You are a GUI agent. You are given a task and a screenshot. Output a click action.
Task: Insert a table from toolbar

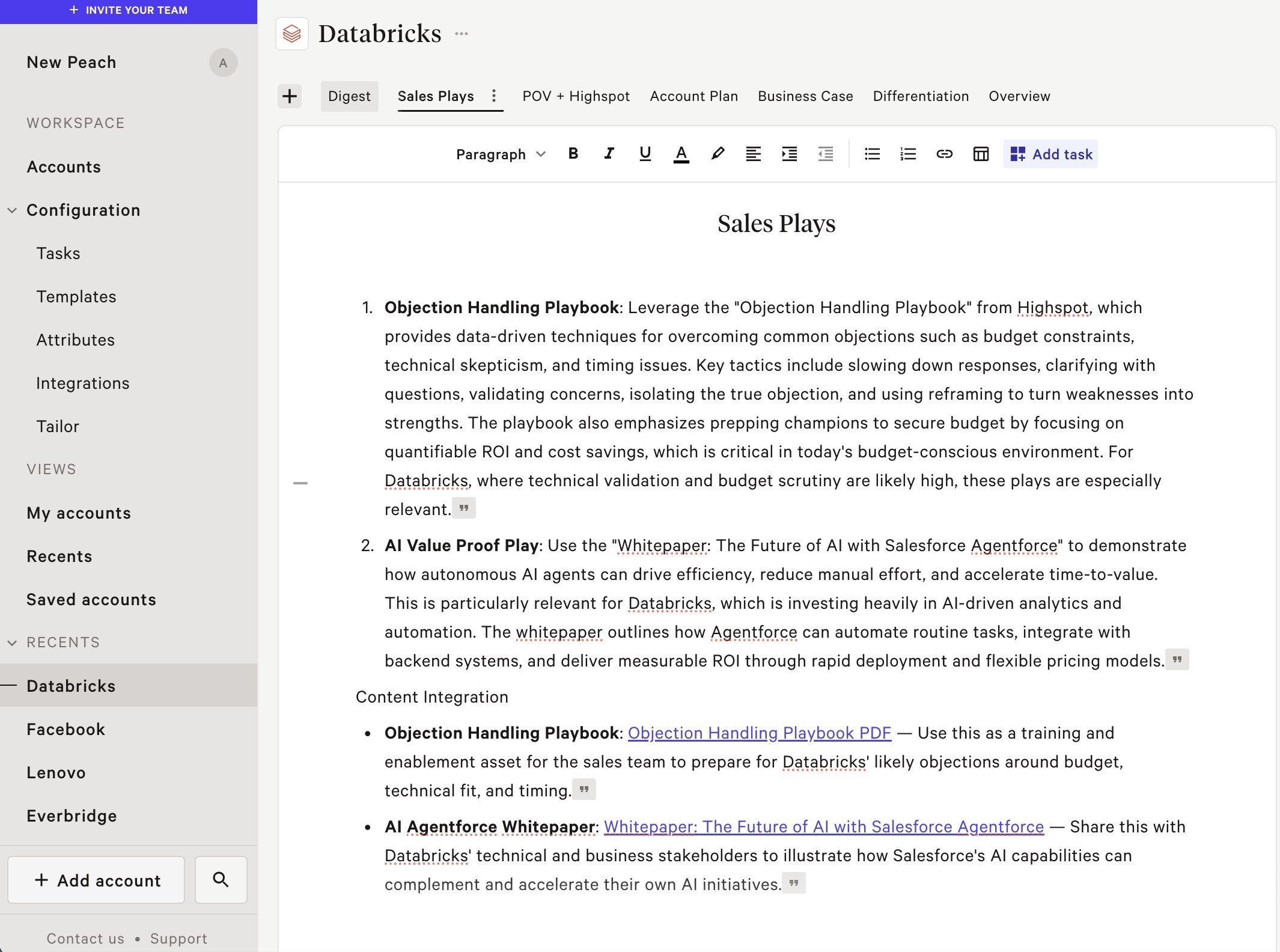tap(981, 154)
